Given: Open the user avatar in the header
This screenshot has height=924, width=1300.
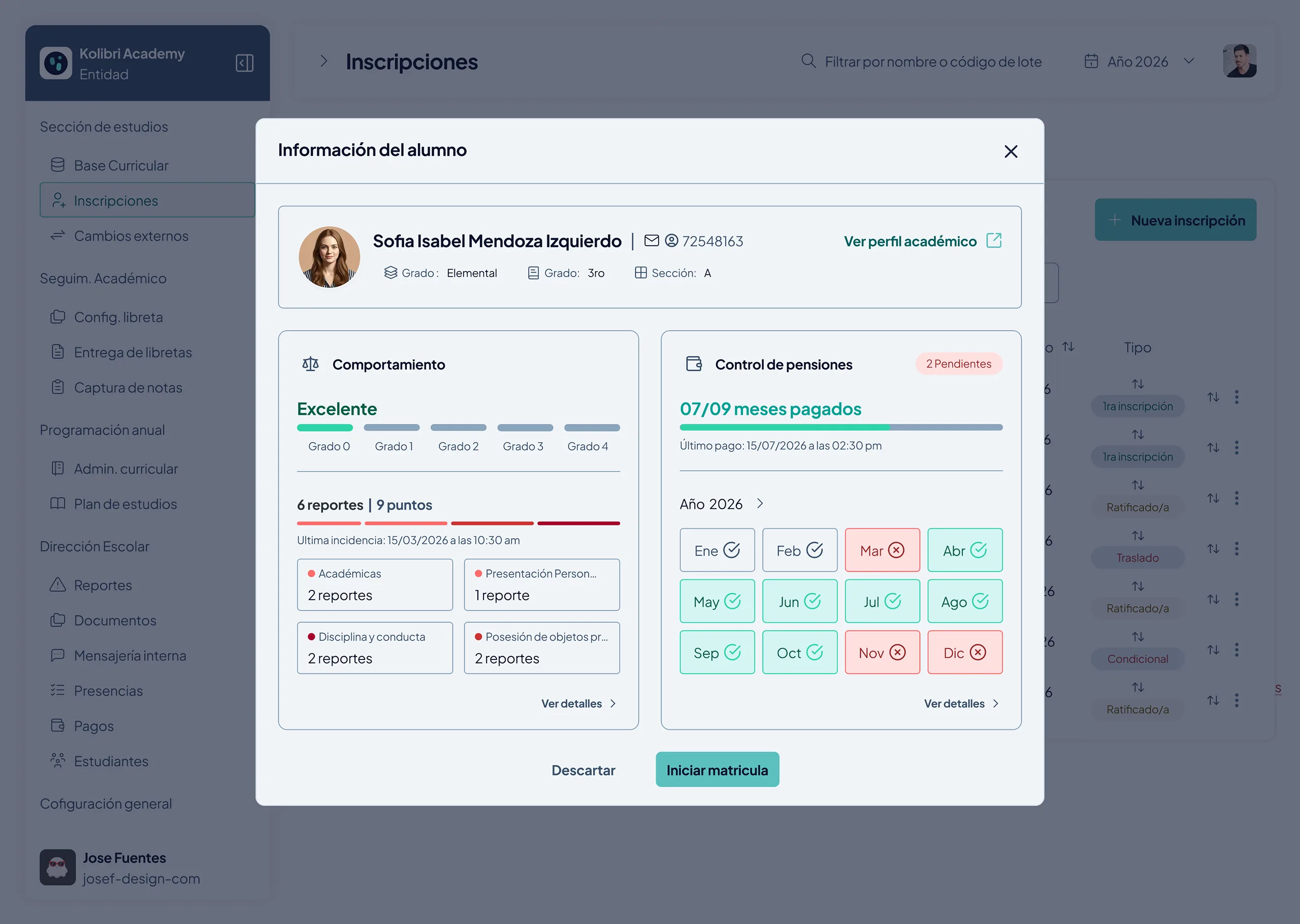Looking at the screenshot, I should 1240,61.
